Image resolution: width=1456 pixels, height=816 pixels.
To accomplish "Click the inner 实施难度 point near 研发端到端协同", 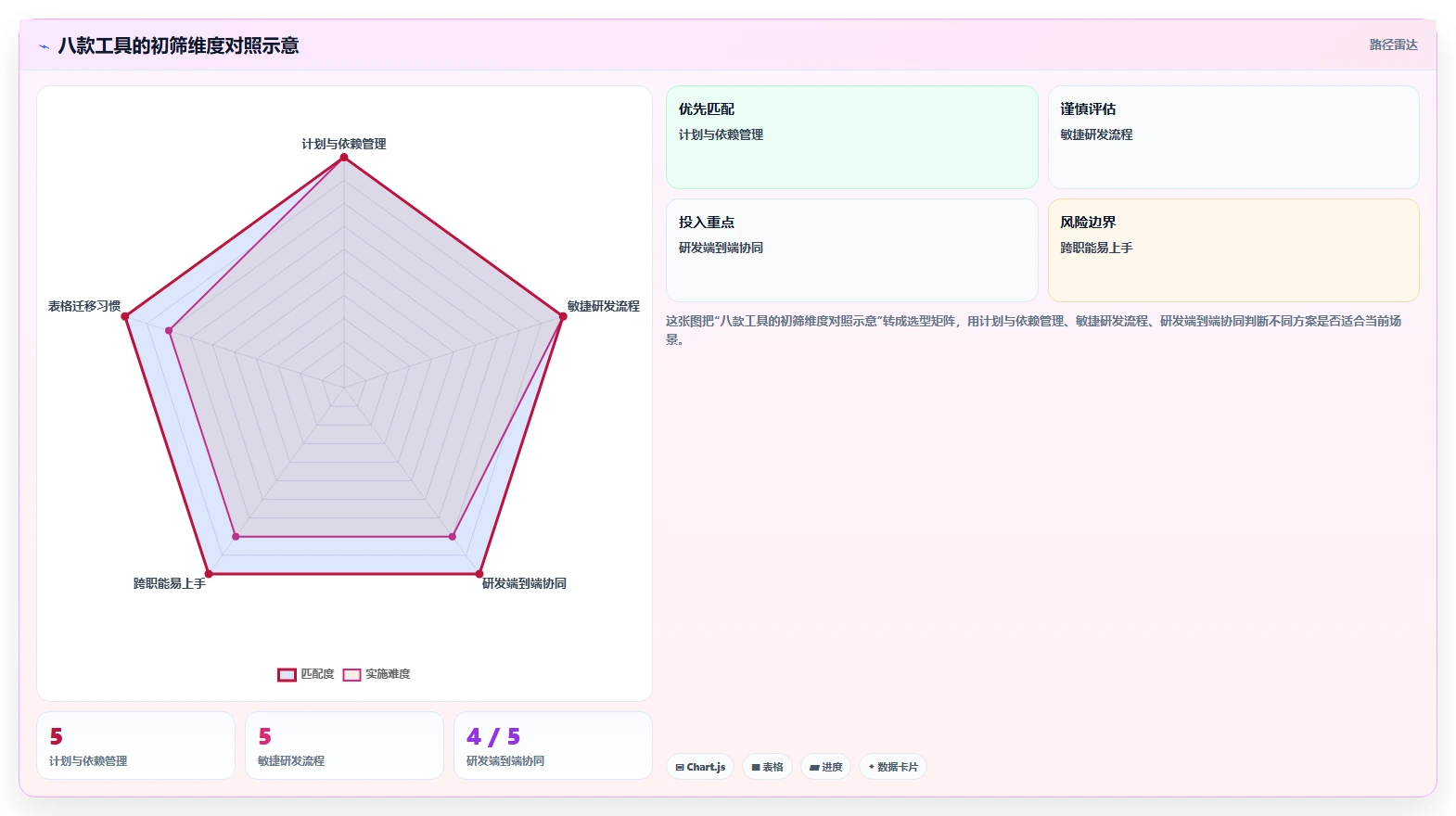I will click(453, 537).
